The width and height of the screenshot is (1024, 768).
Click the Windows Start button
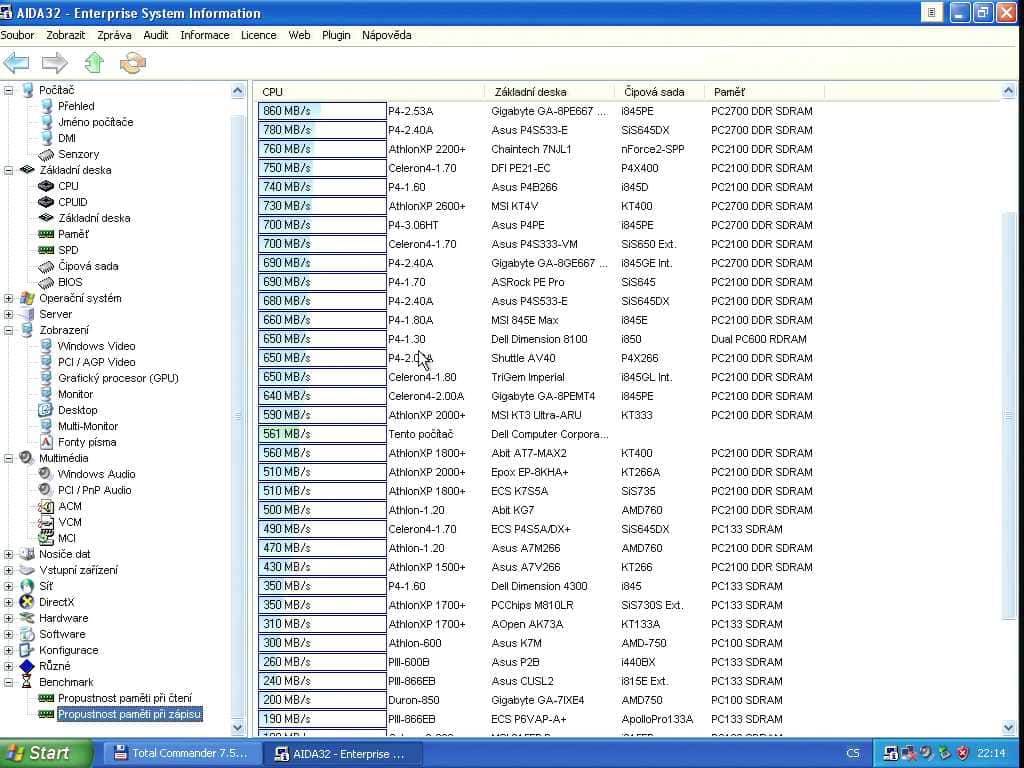(x=46, y=753)
